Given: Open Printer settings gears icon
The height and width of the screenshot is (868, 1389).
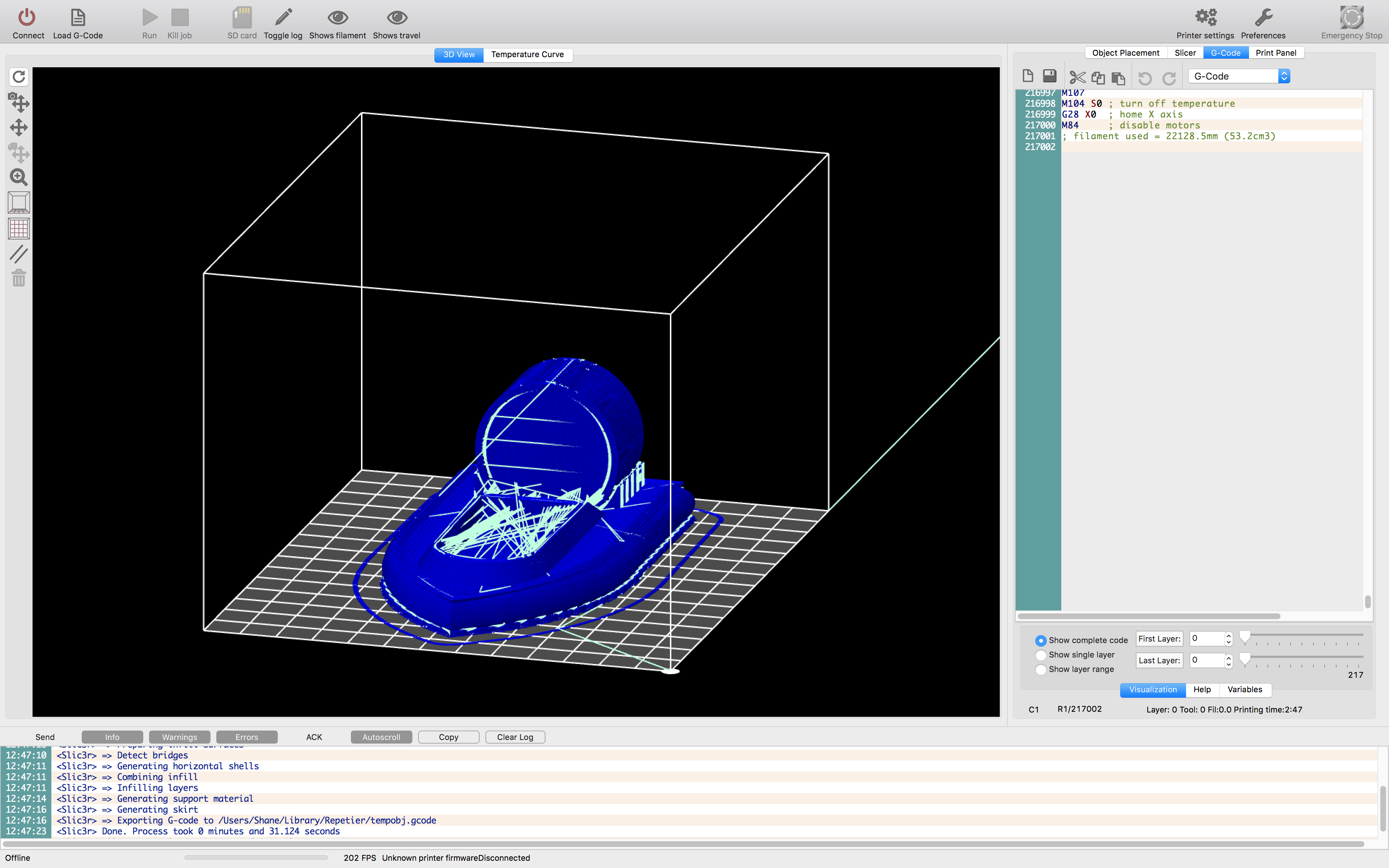Looking at the screenshot, I should point(1205,18).
